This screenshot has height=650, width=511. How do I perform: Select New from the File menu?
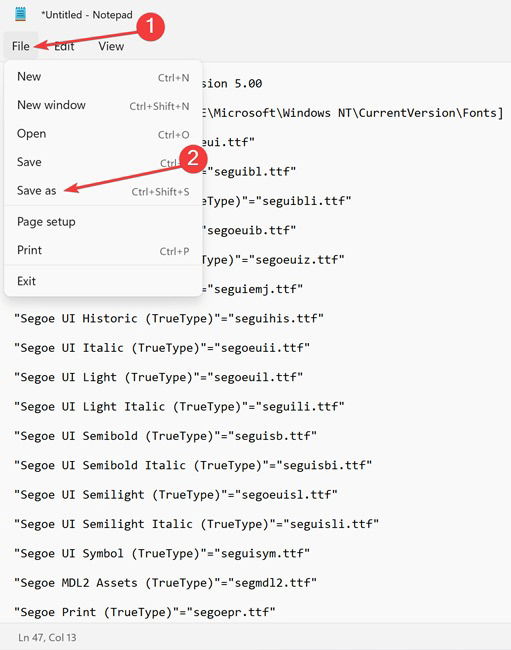point(103,77)
